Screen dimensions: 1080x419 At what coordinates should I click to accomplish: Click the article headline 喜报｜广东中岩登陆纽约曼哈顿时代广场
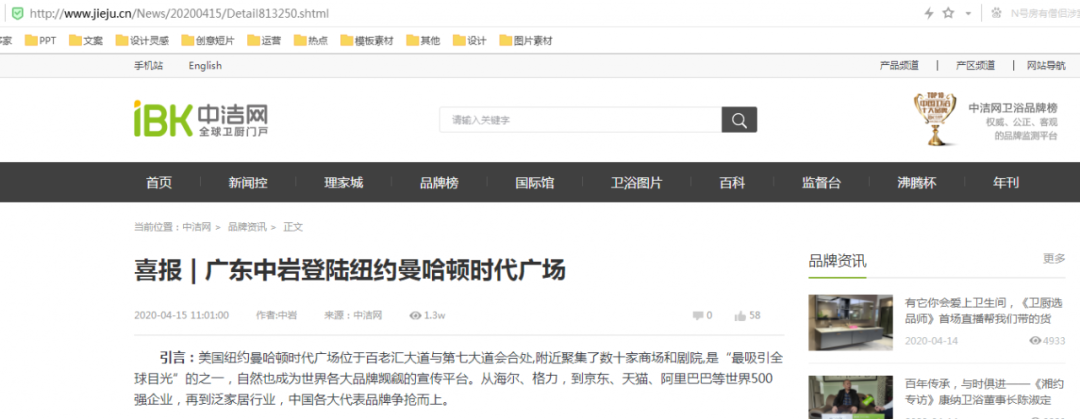(350, 270)
